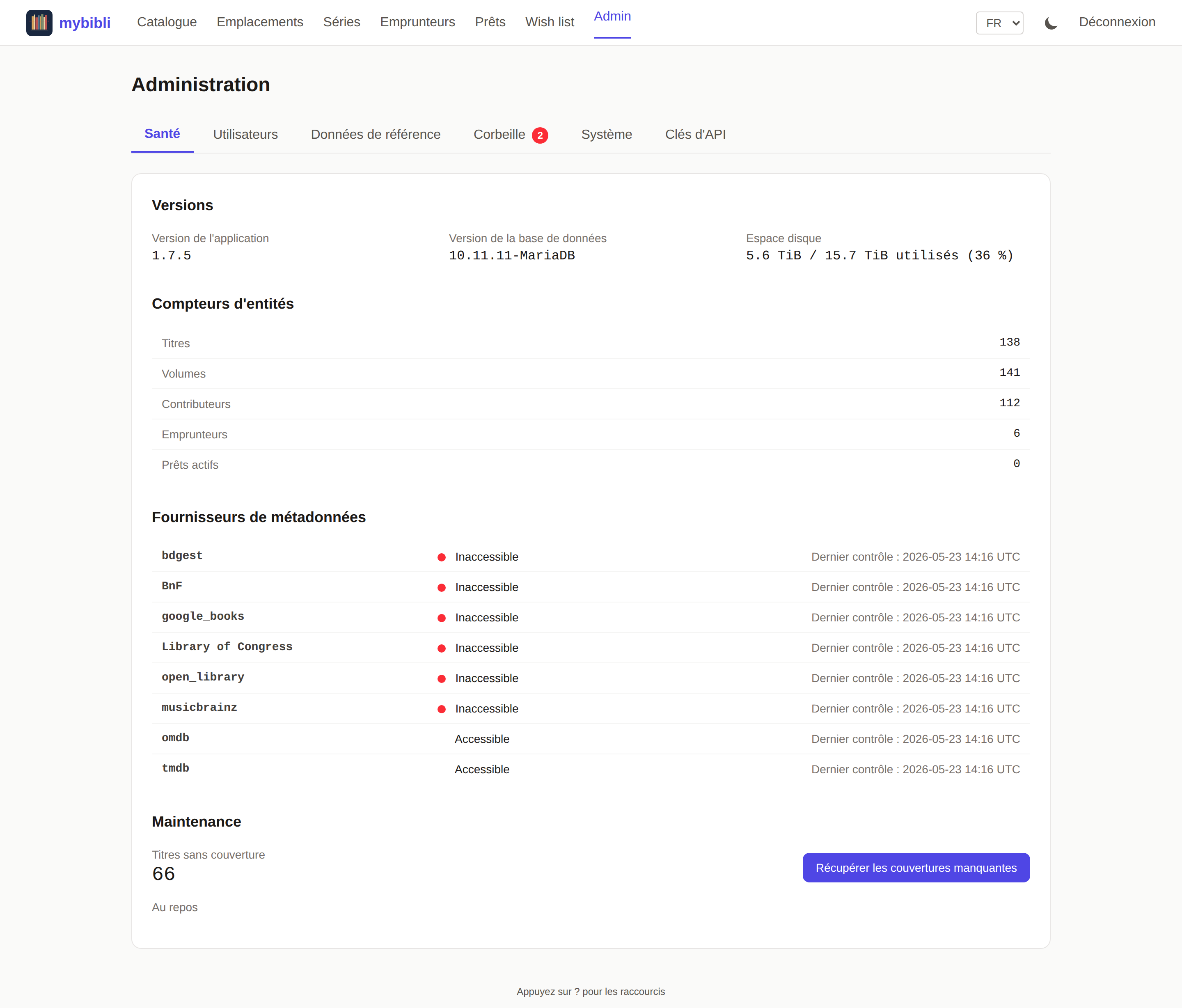Go to Emplacements page
Screen dimensions: 1182x1008
[x=260, y=22]
